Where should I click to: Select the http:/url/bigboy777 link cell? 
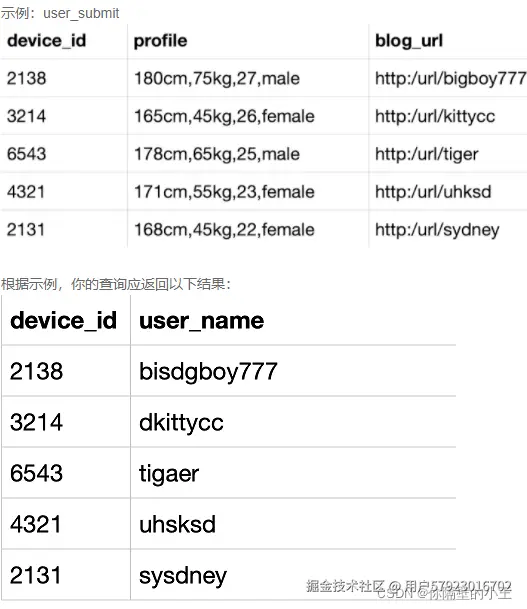tap(450, 78)
